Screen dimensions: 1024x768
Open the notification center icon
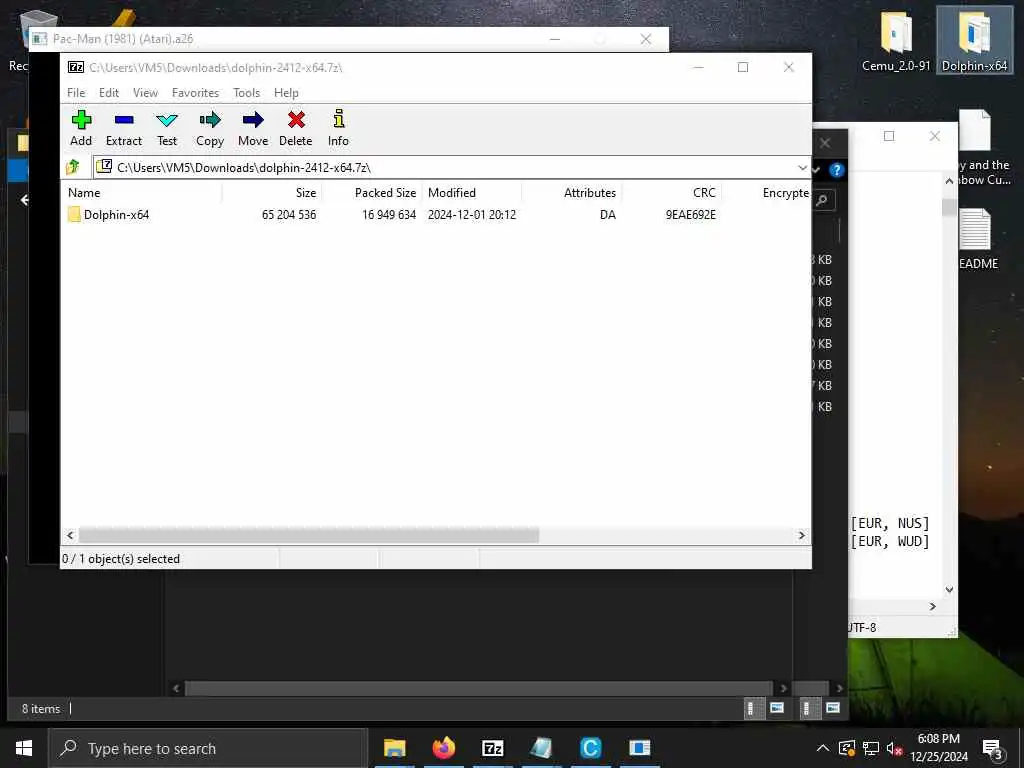[x=992, y=749]
